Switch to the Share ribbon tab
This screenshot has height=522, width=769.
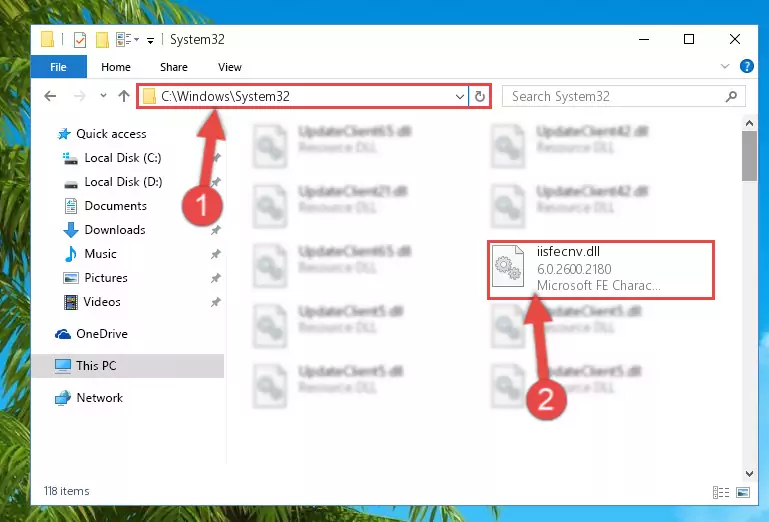point(174,67)
